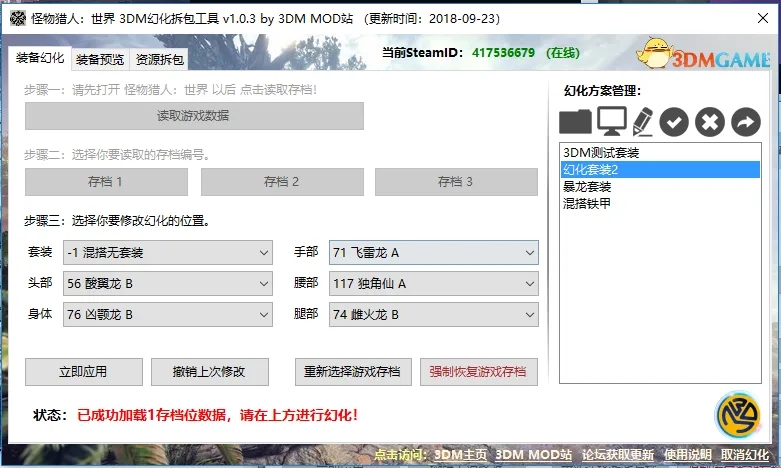Close the 3DM幻化拆包工具 window

[x=763, y=18]
